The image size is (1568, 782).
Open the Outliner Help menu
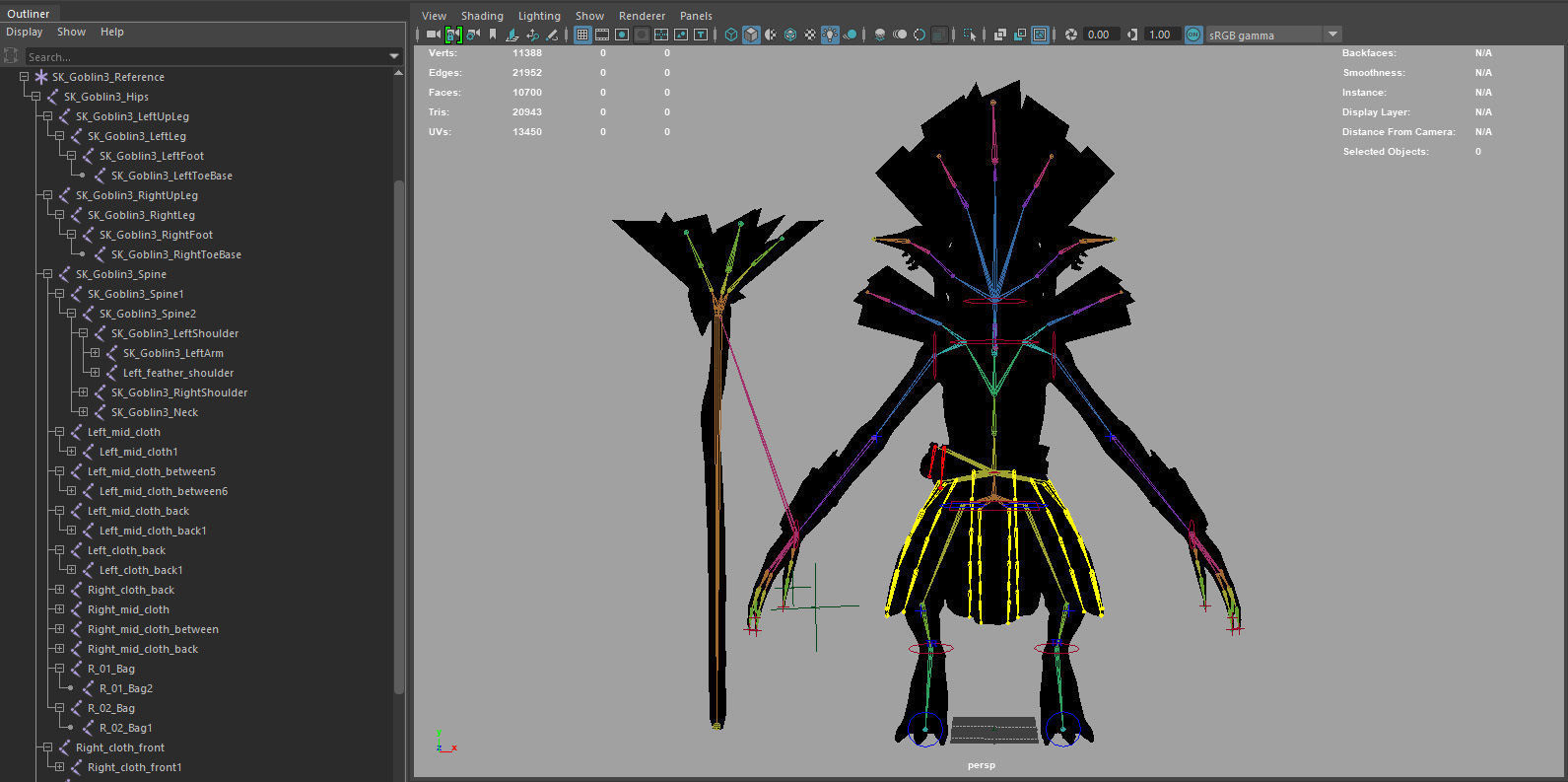112,32
